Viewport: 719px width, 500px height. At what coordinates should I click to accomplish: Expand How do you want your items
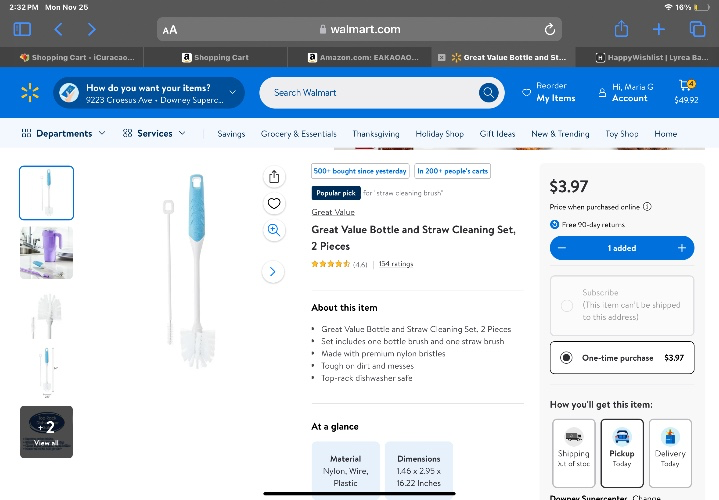(149, 93)
